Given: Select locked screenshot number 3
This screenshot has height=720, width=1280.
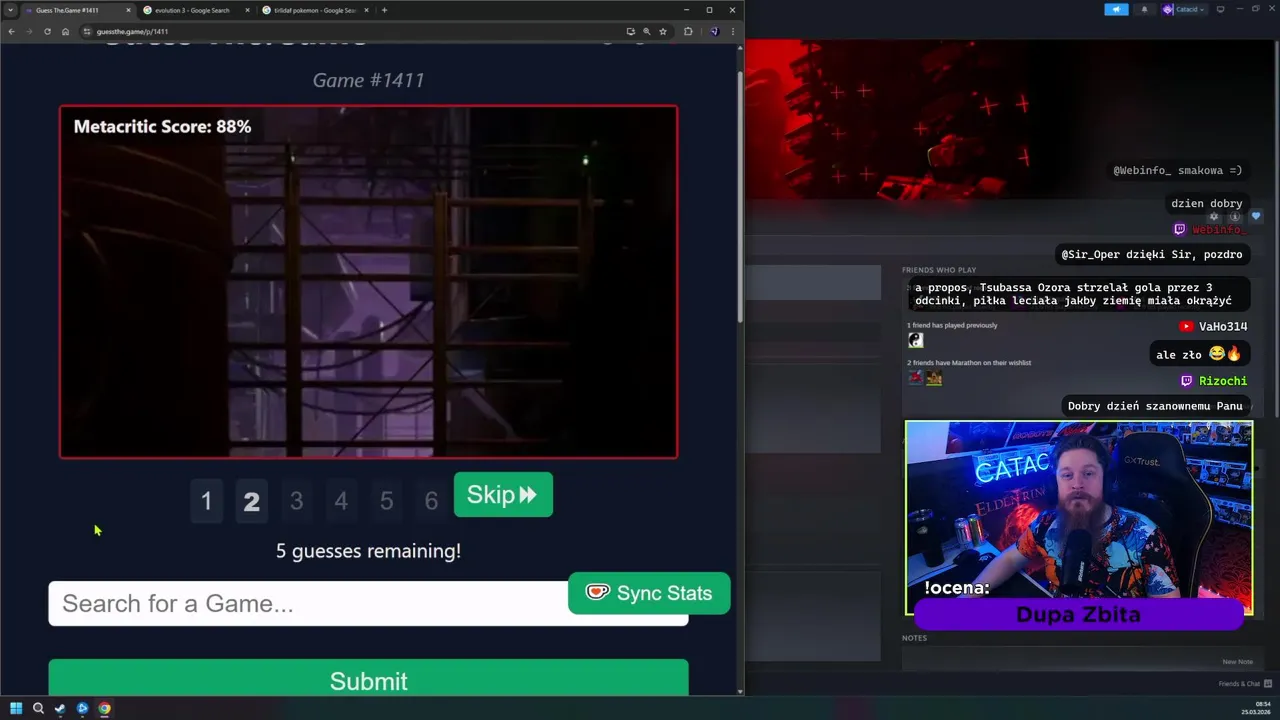Looking at the screenshot, I should coord(296,500).
